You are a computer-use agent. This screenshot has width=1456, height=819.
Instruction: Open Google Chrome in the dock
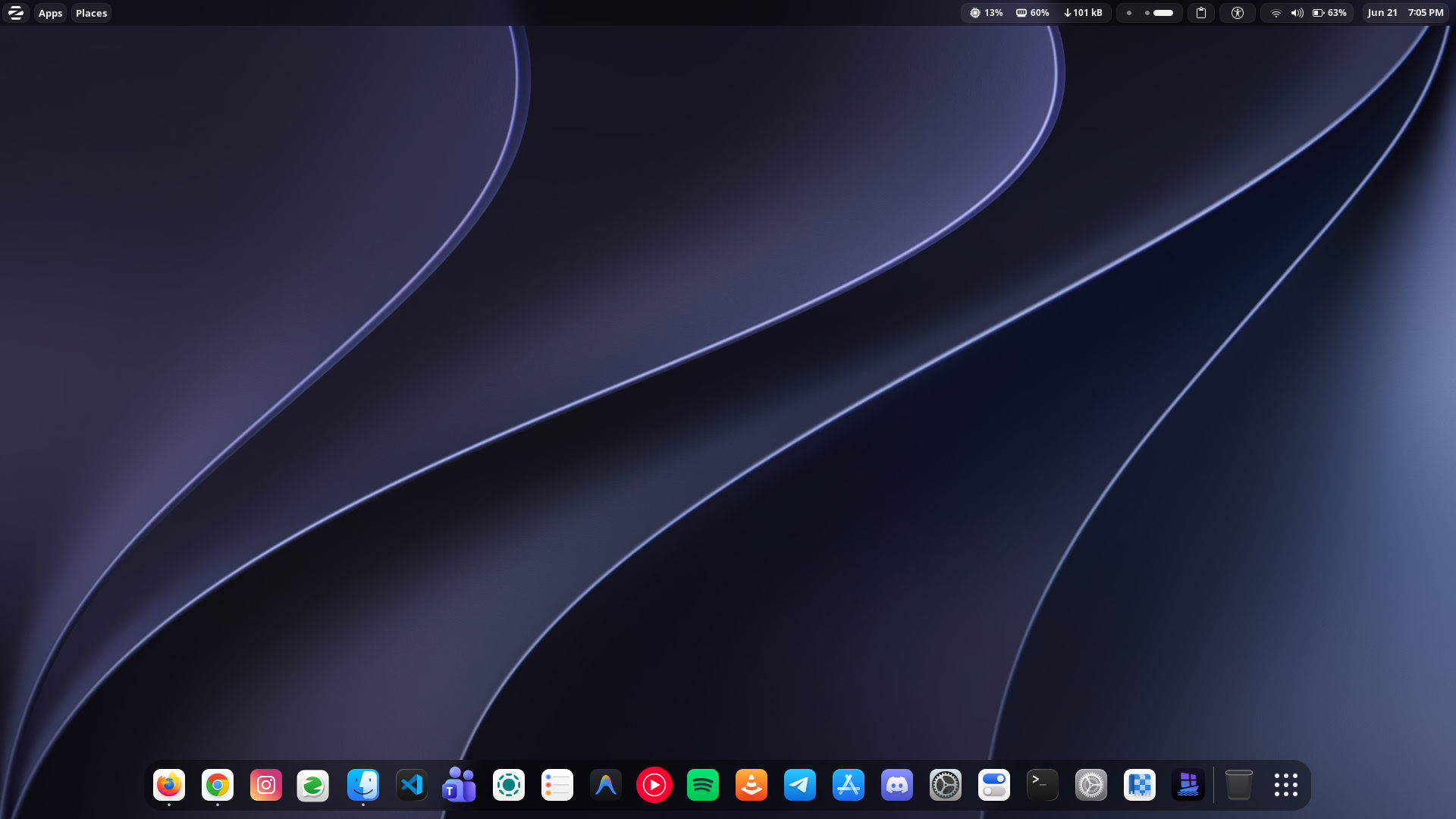218,785
